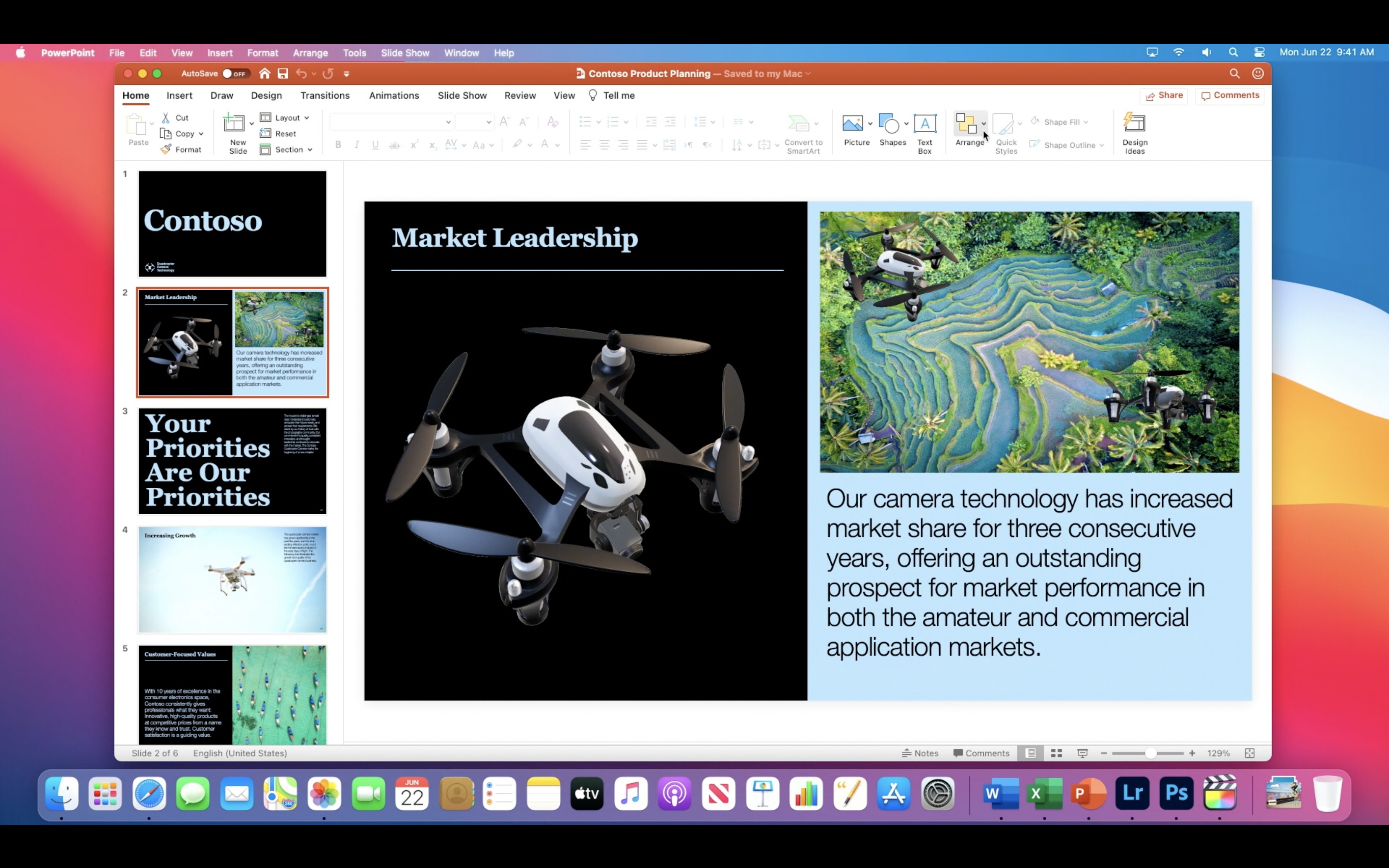Start Reading/Slide Show view icon

1083,753
